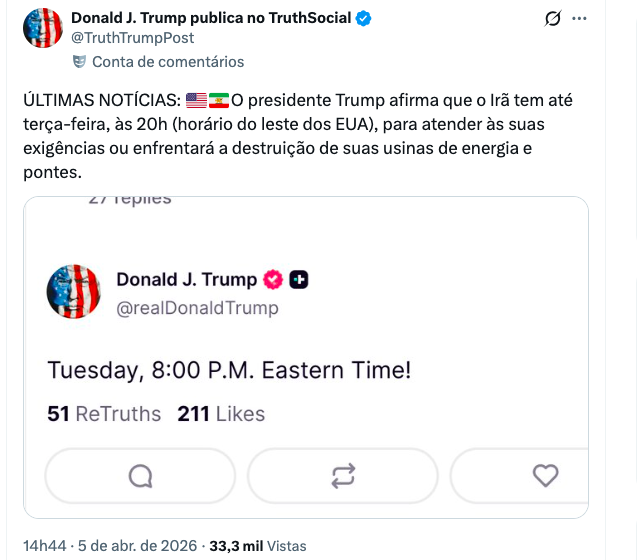The width and height of the screenshot is (637, 560).
Task: Click the @realDonaldTrump handle
Action: tap(197, 308)
